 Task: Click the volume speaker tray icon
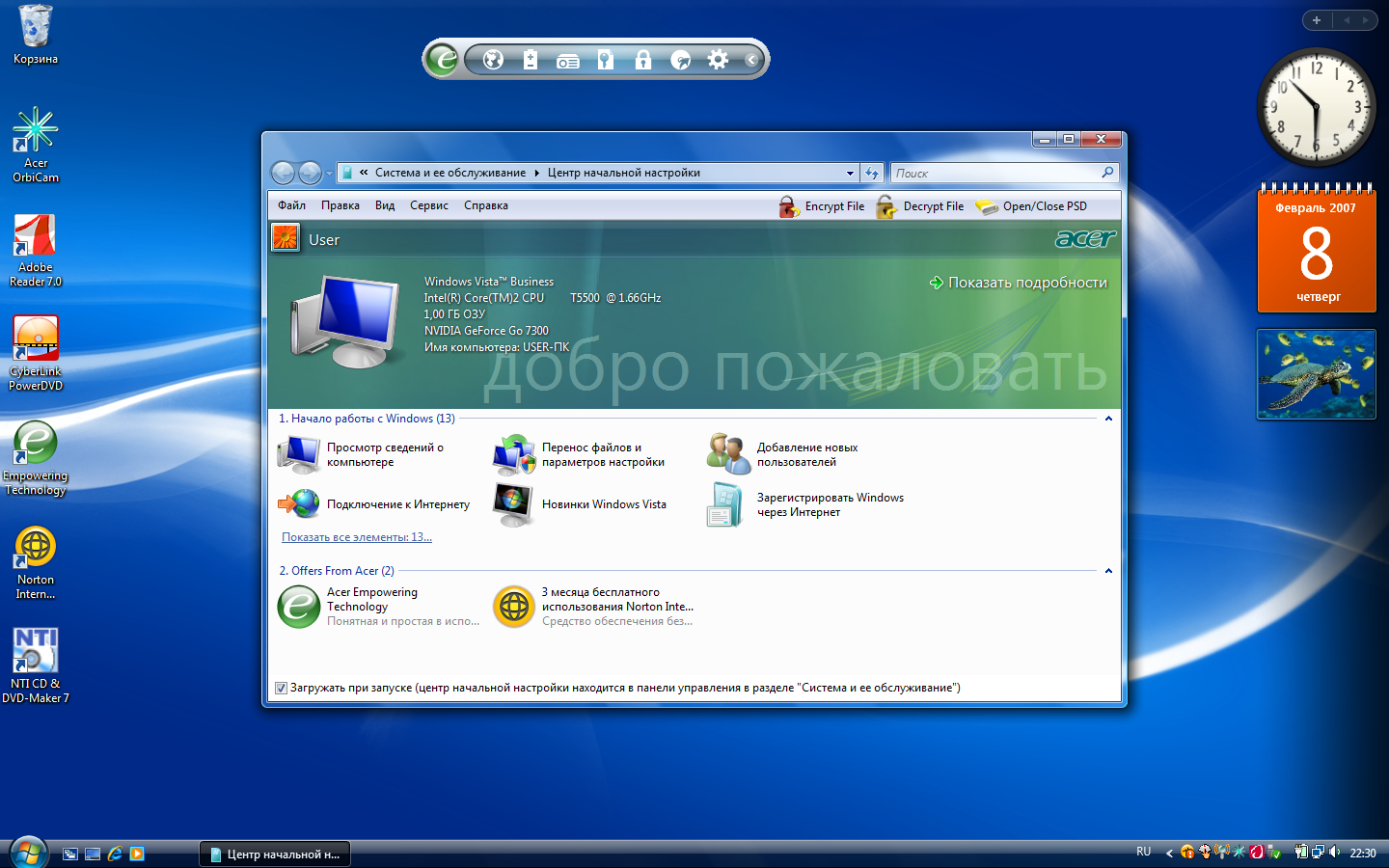[1335, 853]
